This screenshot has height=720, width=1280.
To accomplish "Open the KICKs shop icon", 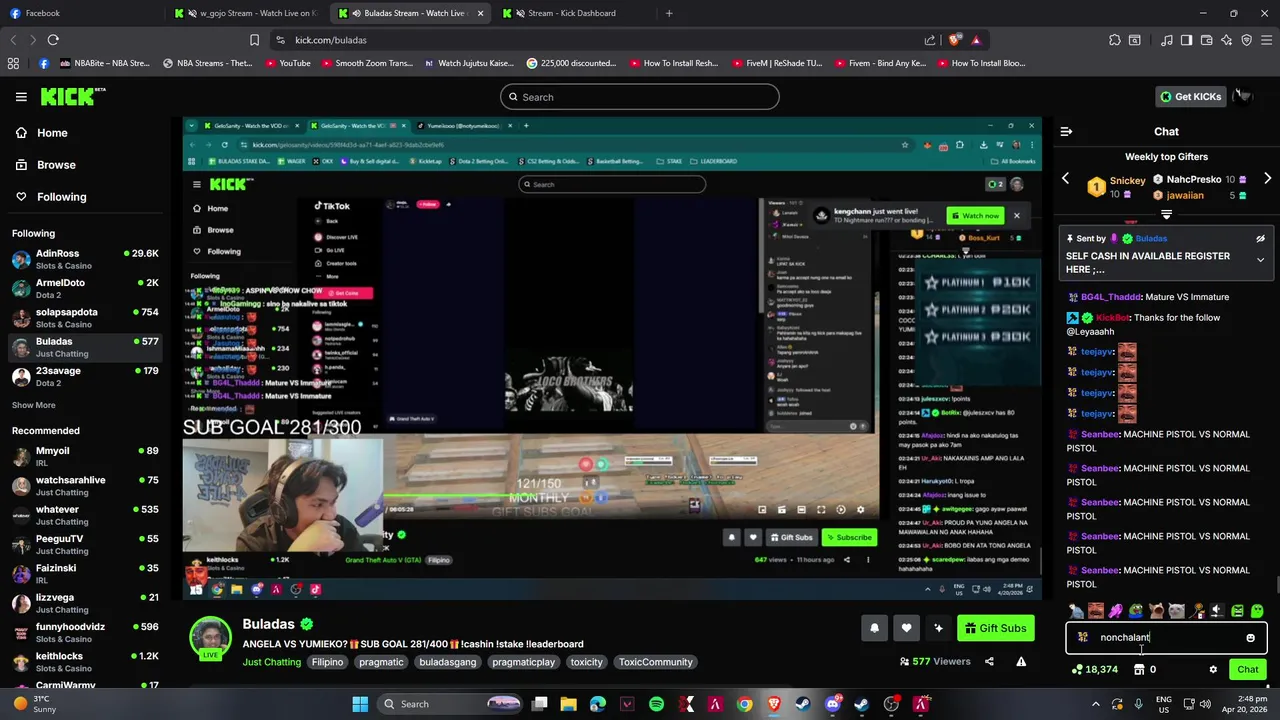I will point(1139,669).
